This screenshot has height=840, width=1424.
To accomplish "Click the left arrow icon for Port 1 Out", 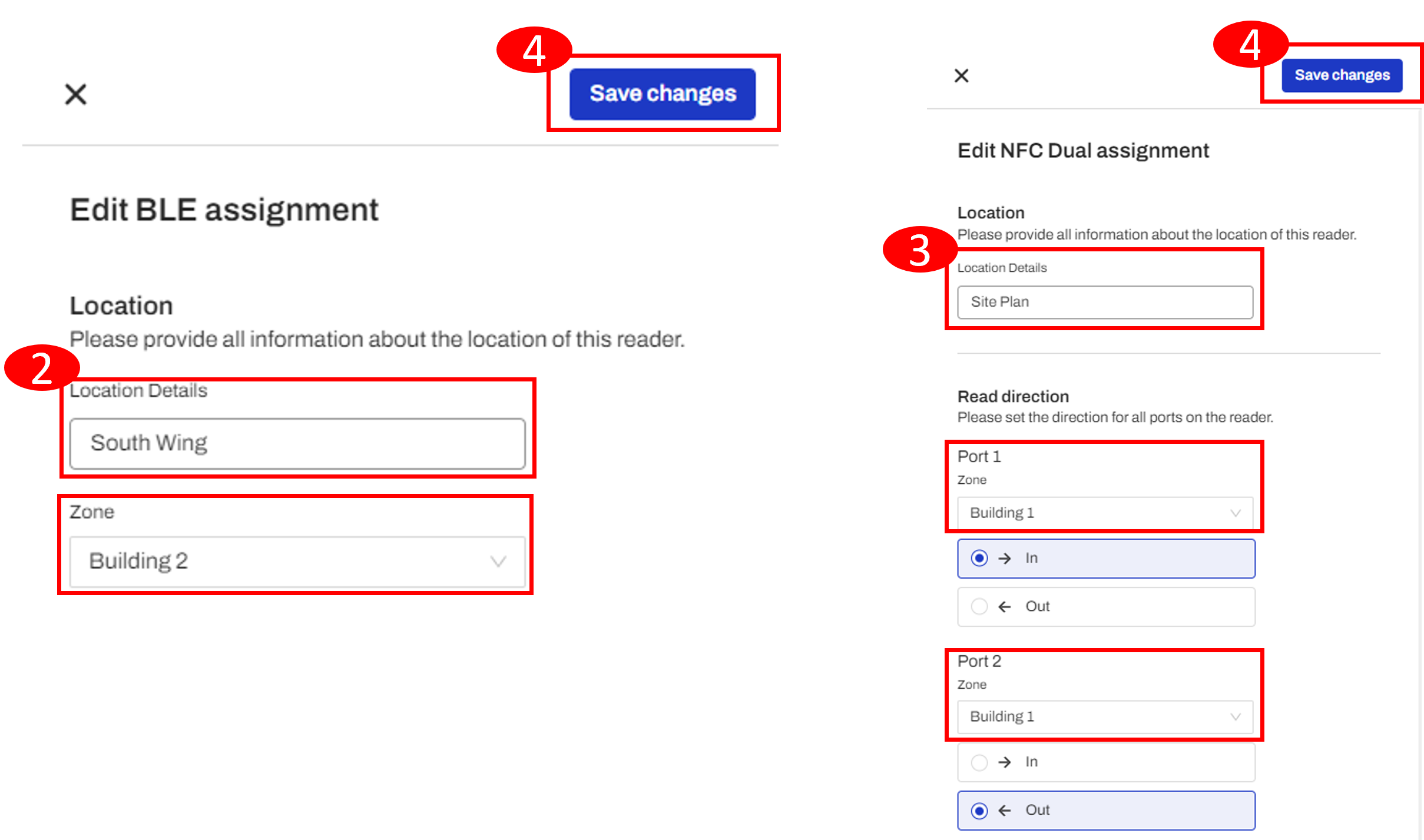I will click(x=1005, y=607).
